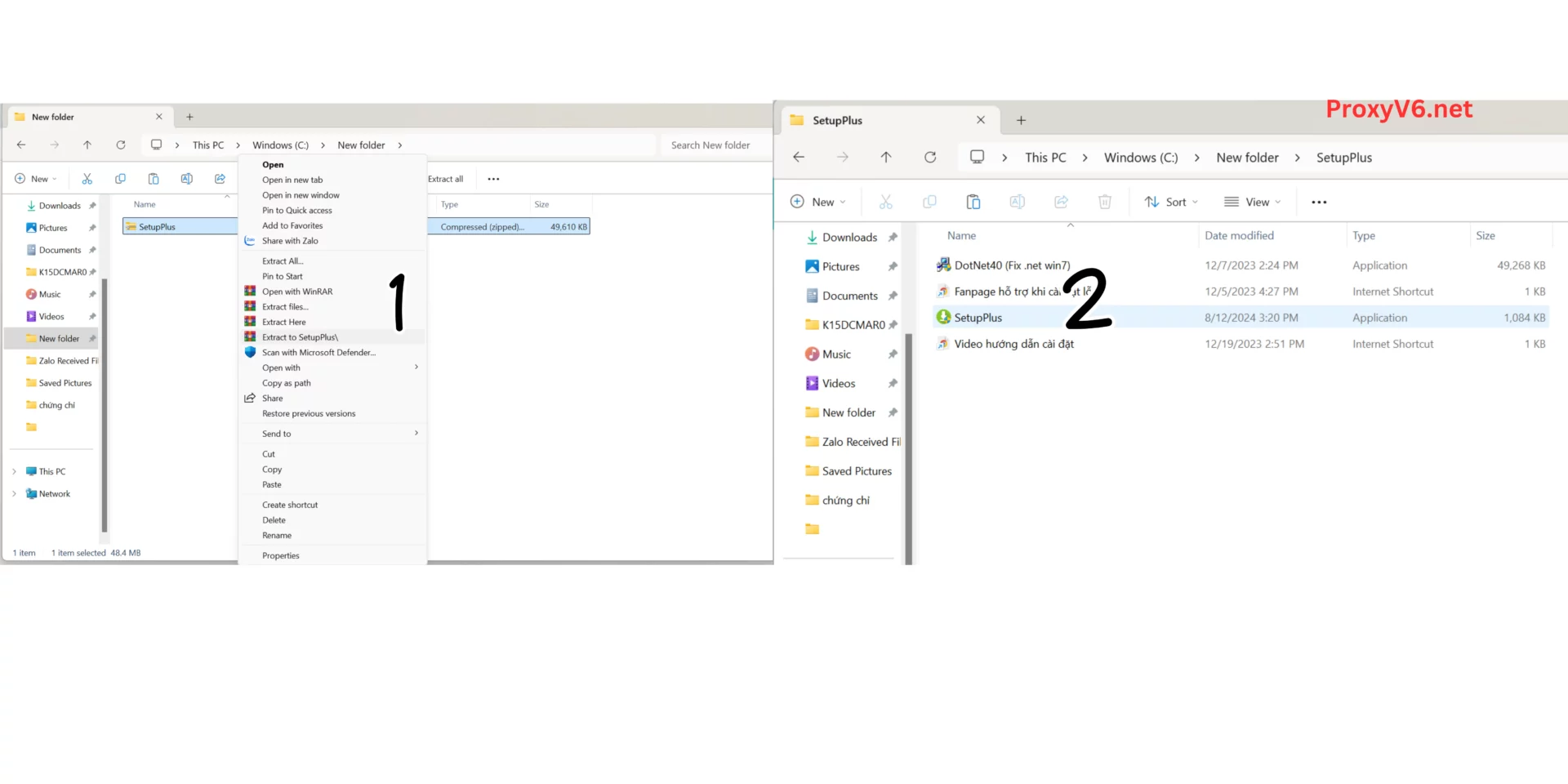Click the Delete trash icon in the SetupPlus window
The image size is (1568, 784).
coord(1105,202)
